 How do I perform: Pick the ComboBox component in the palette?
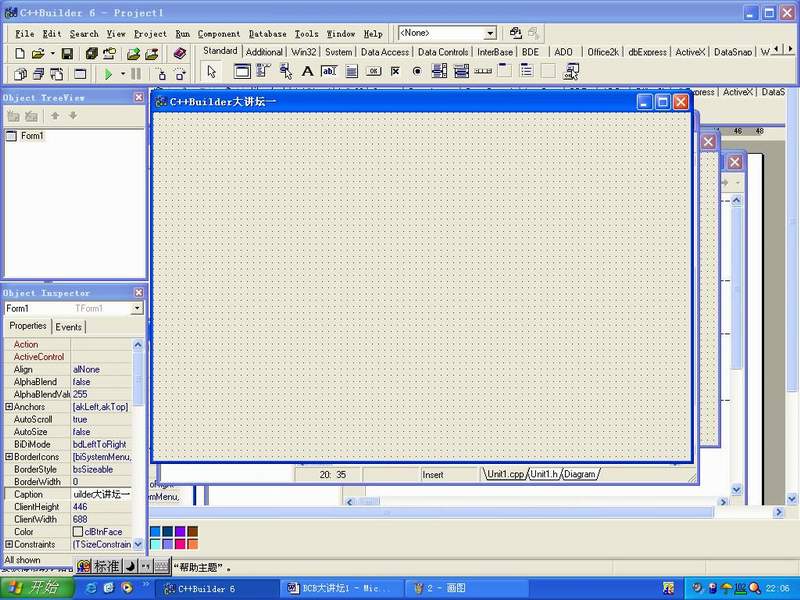pos(461,71)
